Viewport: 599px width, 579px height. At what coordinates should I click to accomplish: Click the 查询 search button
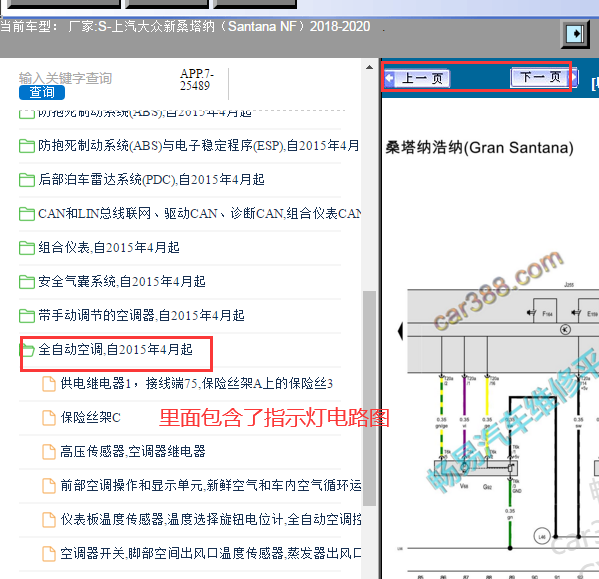click(x=42, y=92)
